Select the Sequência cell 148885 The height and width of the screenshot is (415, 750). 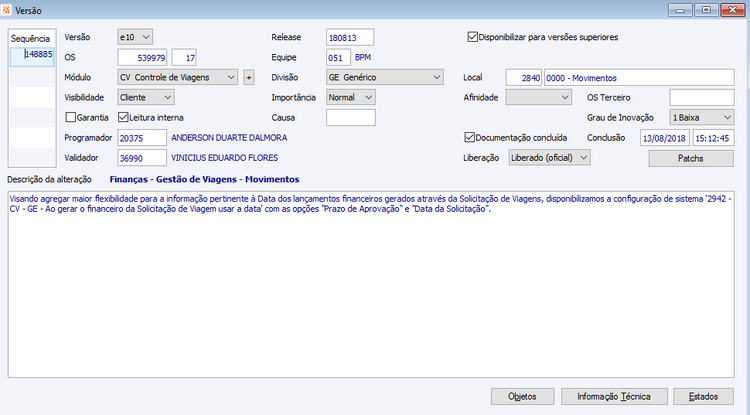(x=32, y=56)
